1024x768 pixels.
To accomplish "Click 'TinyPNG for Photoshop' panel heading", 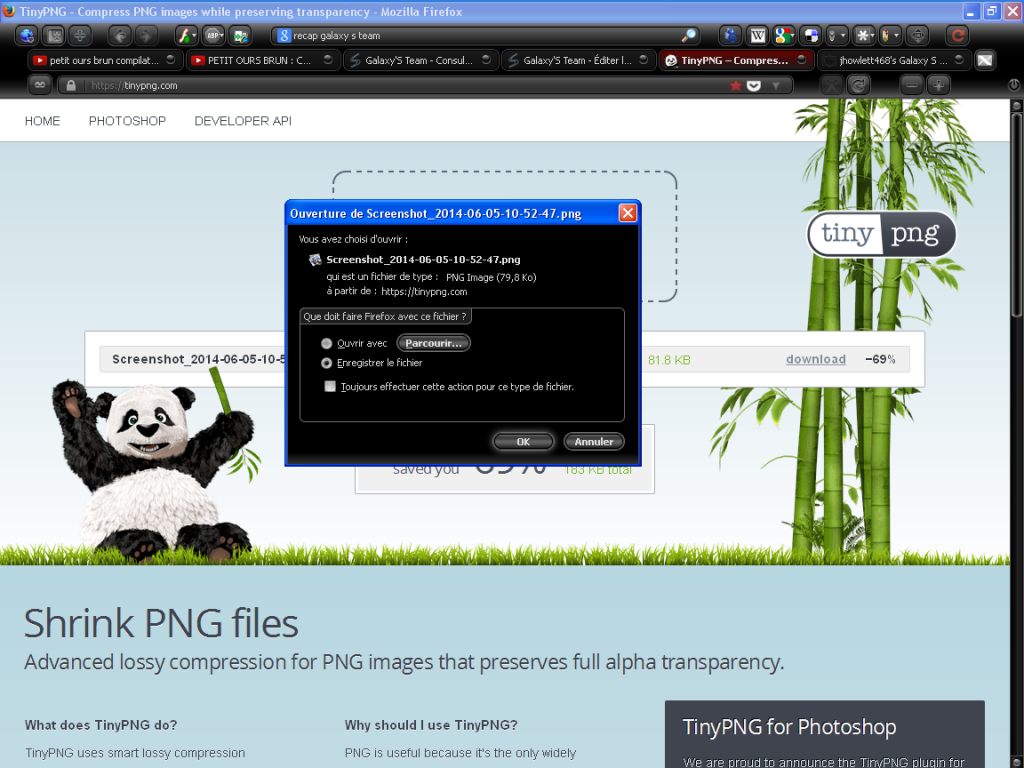I will pyautogui.click(x=789, y=727).
